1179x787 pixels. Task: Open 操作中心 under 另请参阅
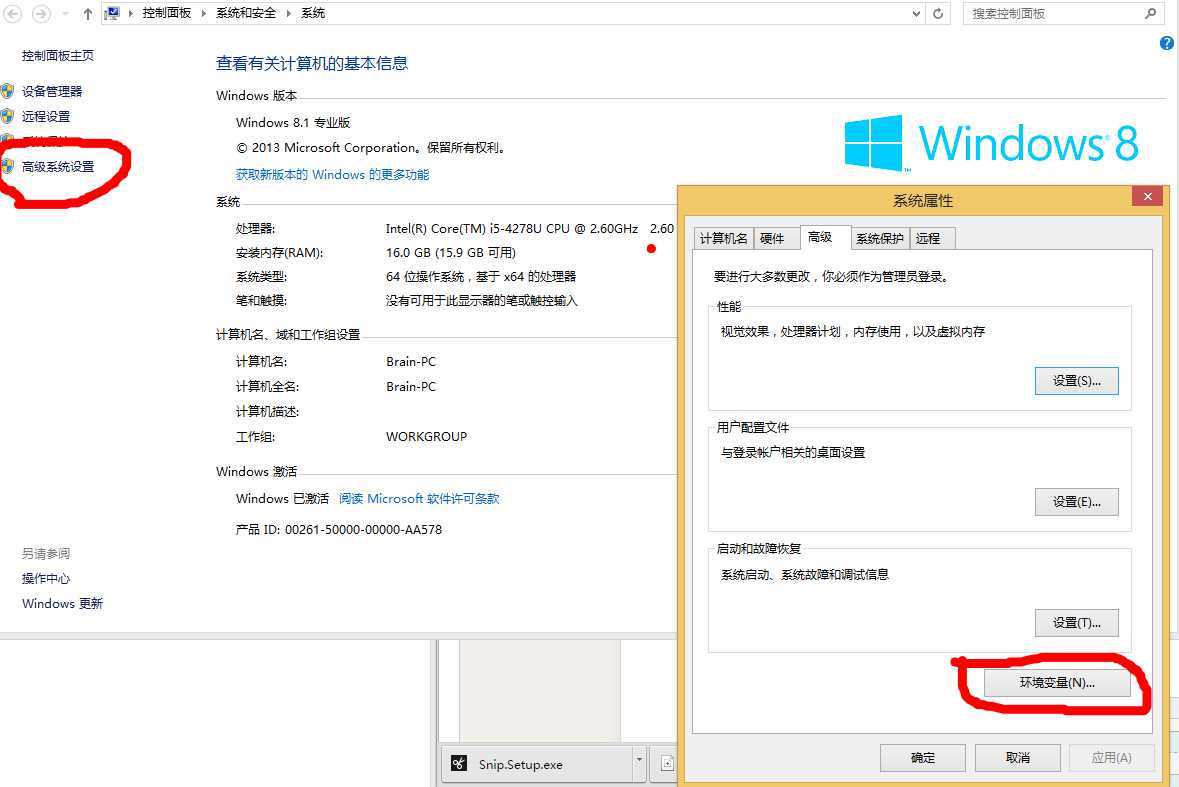(46, 579)
